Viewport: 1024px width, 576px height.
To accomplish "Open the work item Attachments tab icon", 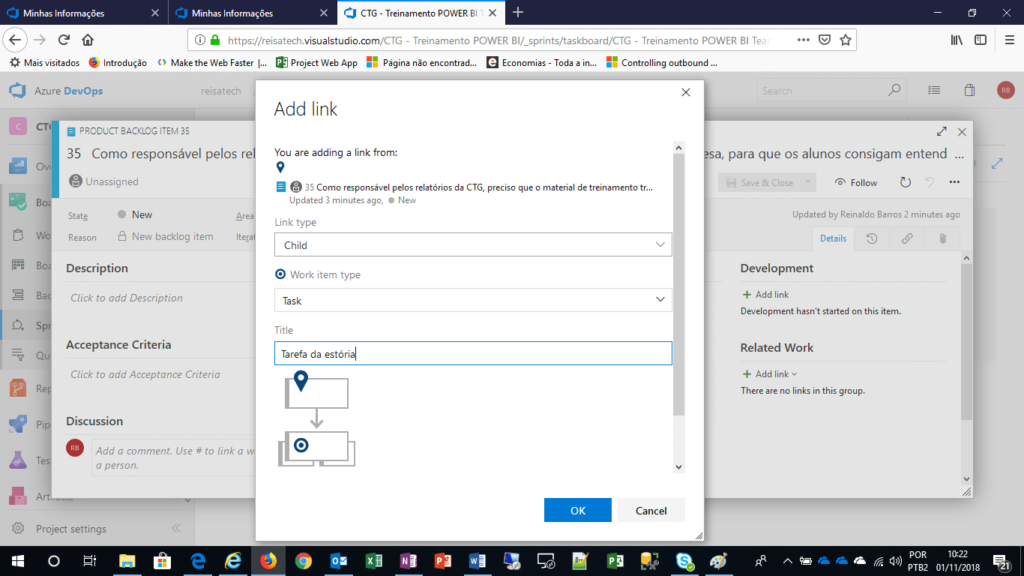I will coord(941,238).
